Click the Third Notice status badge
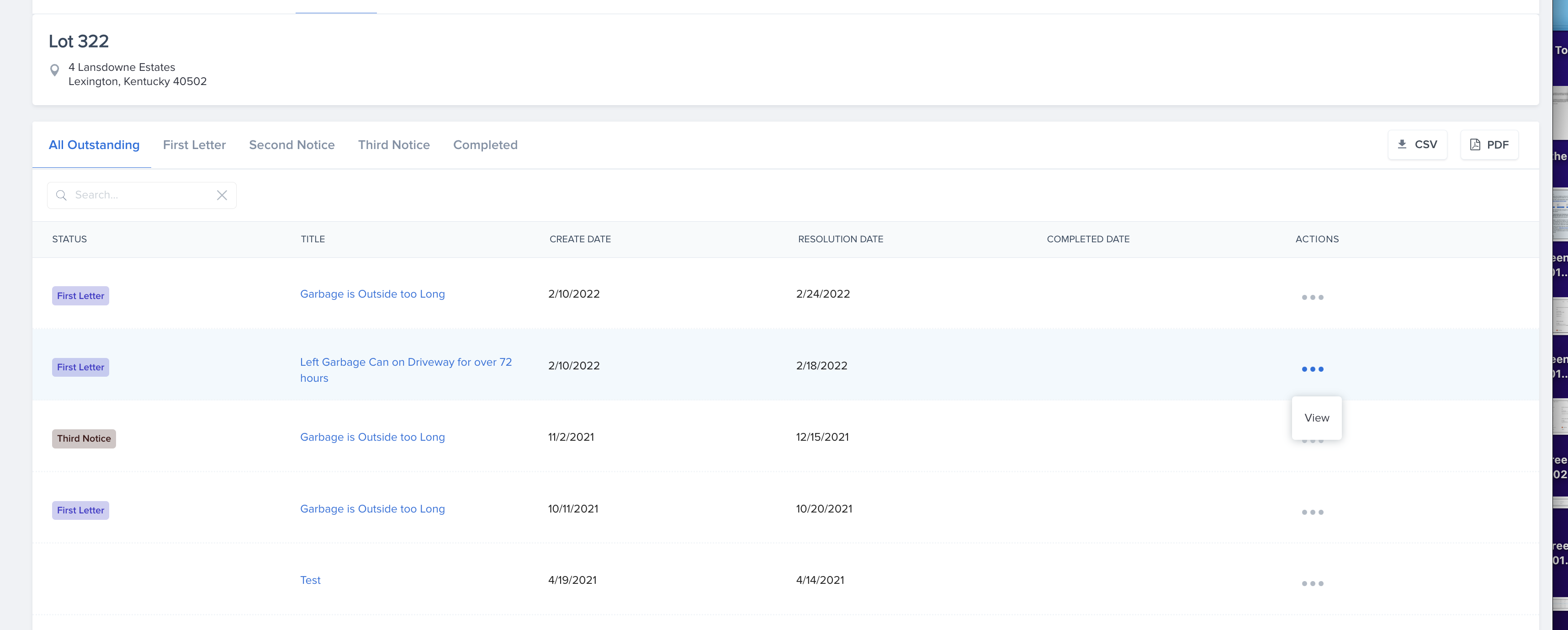 pos(84,439)
